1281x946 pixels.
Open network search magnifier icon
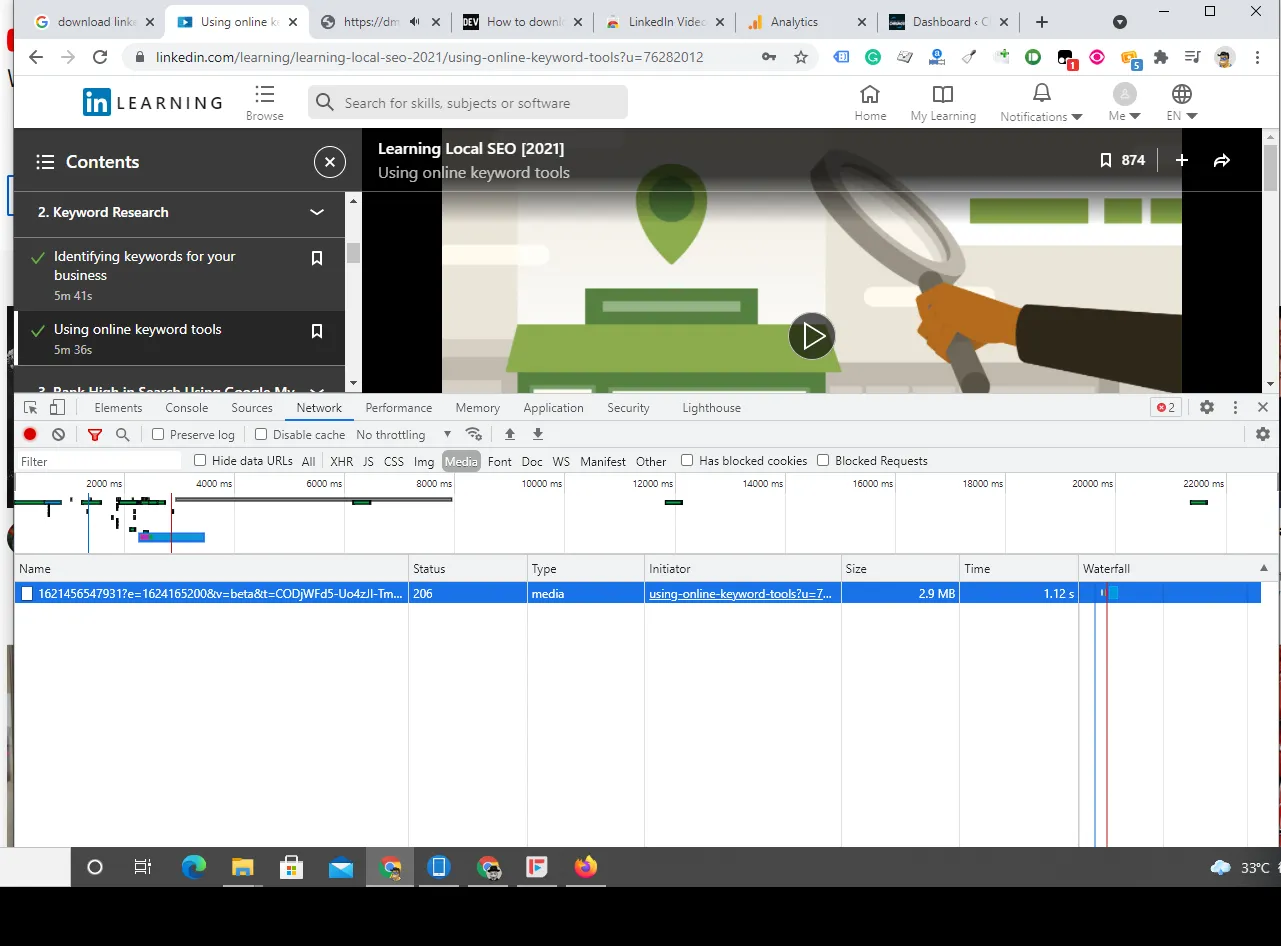123,435
